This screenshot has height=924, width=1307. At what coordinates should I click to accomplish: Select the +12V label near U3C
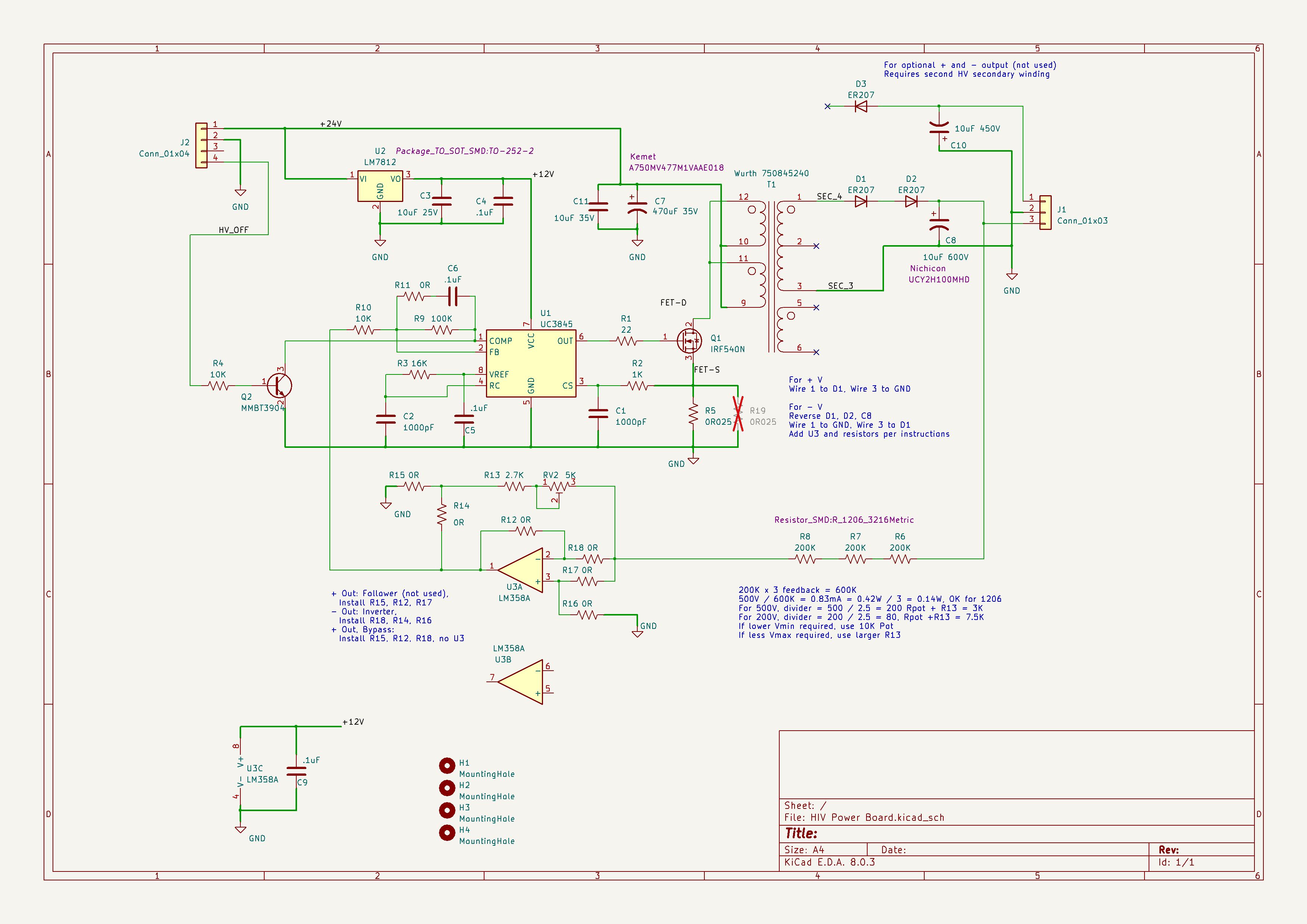pyautogui.click(x=353, y=721)
